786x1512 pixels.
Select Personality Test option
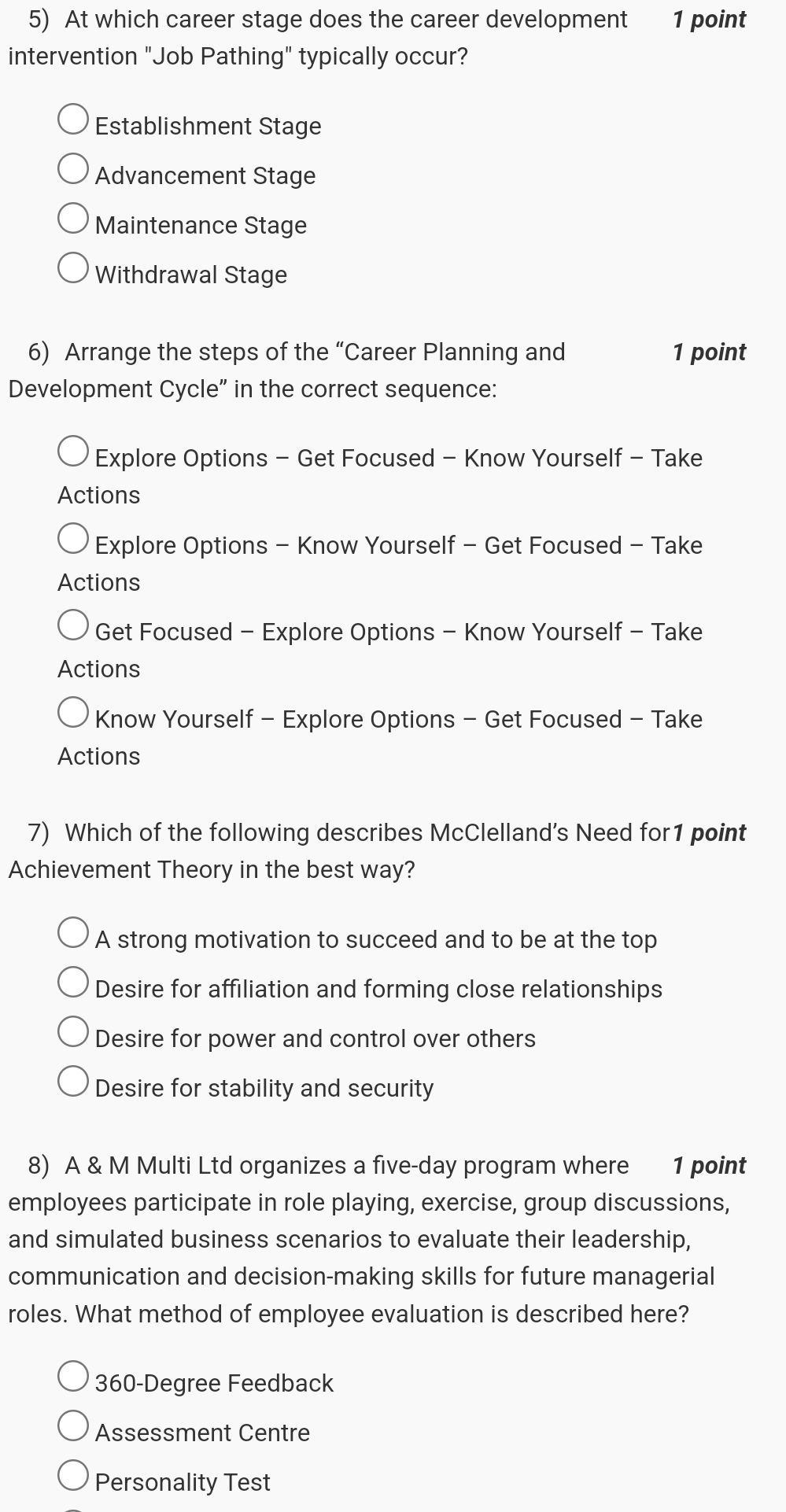[x=73, y=1474]
